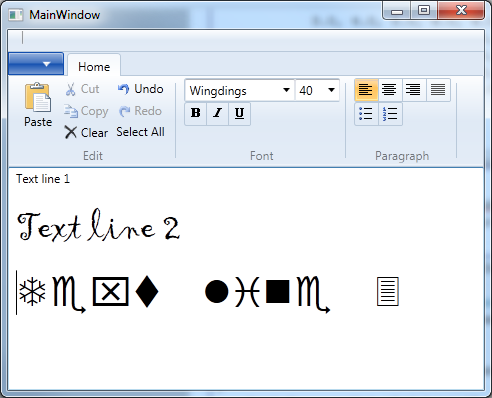Click inside the font name field showing Wingdings

pos(233,91)
